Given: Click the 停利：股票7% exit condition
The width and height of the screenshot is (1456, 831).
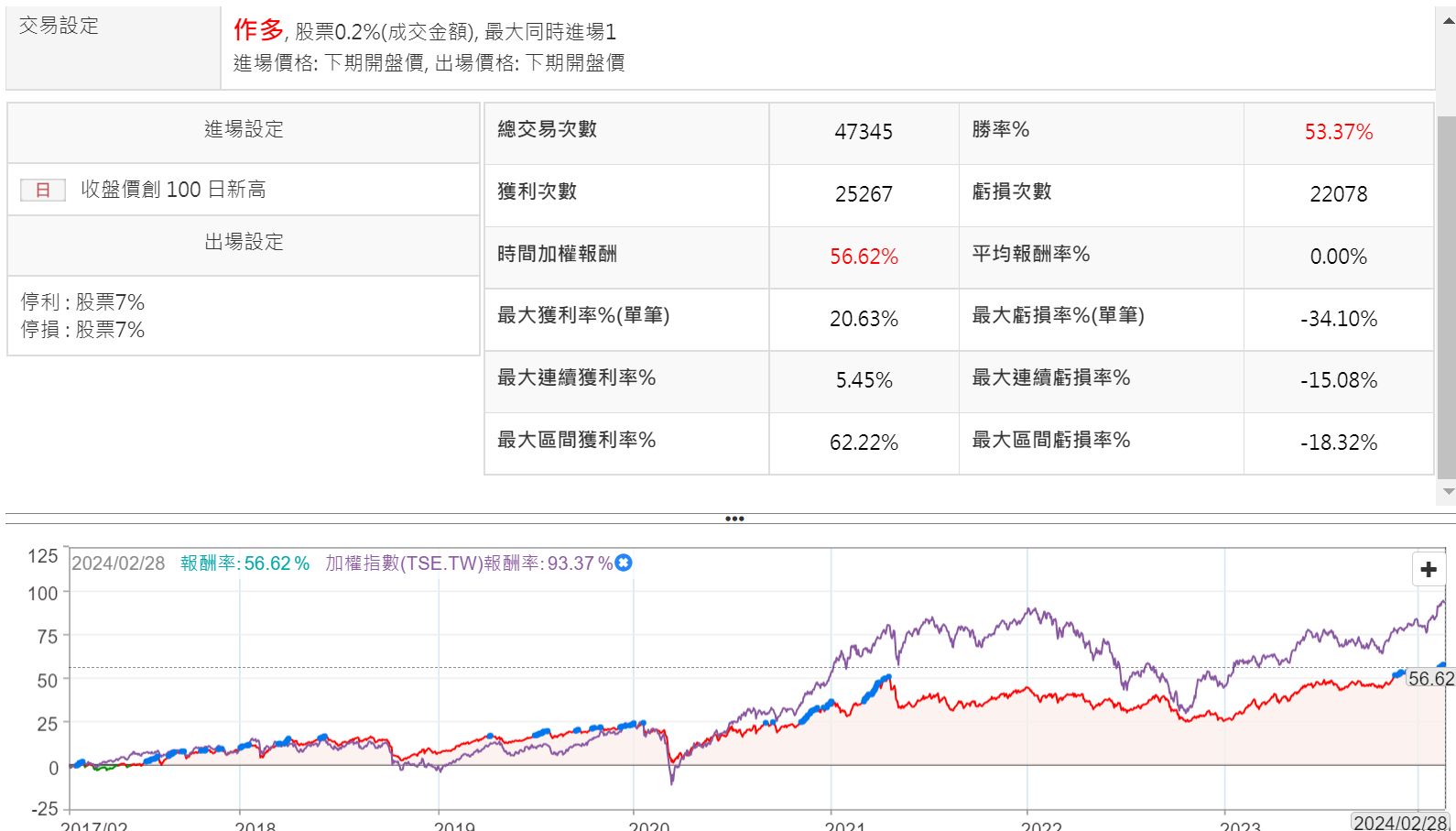Looking at the screenshot, I should (83, 301).
